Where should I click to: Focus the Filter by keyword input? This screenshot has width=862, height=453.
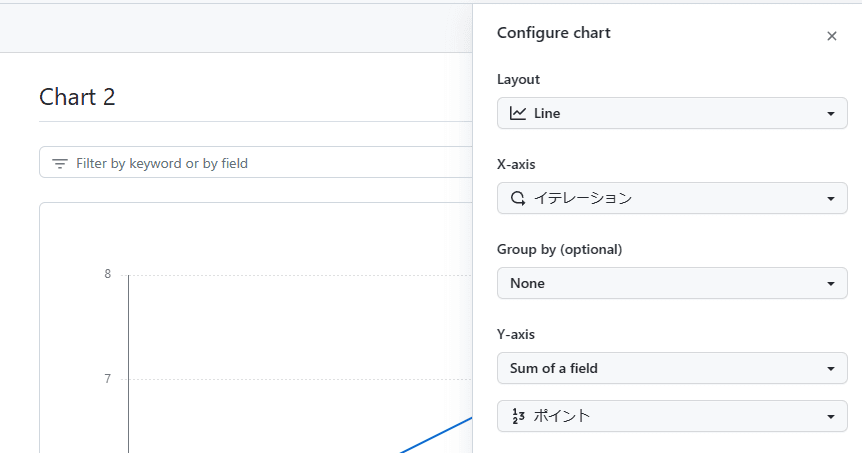click(250, 163)
